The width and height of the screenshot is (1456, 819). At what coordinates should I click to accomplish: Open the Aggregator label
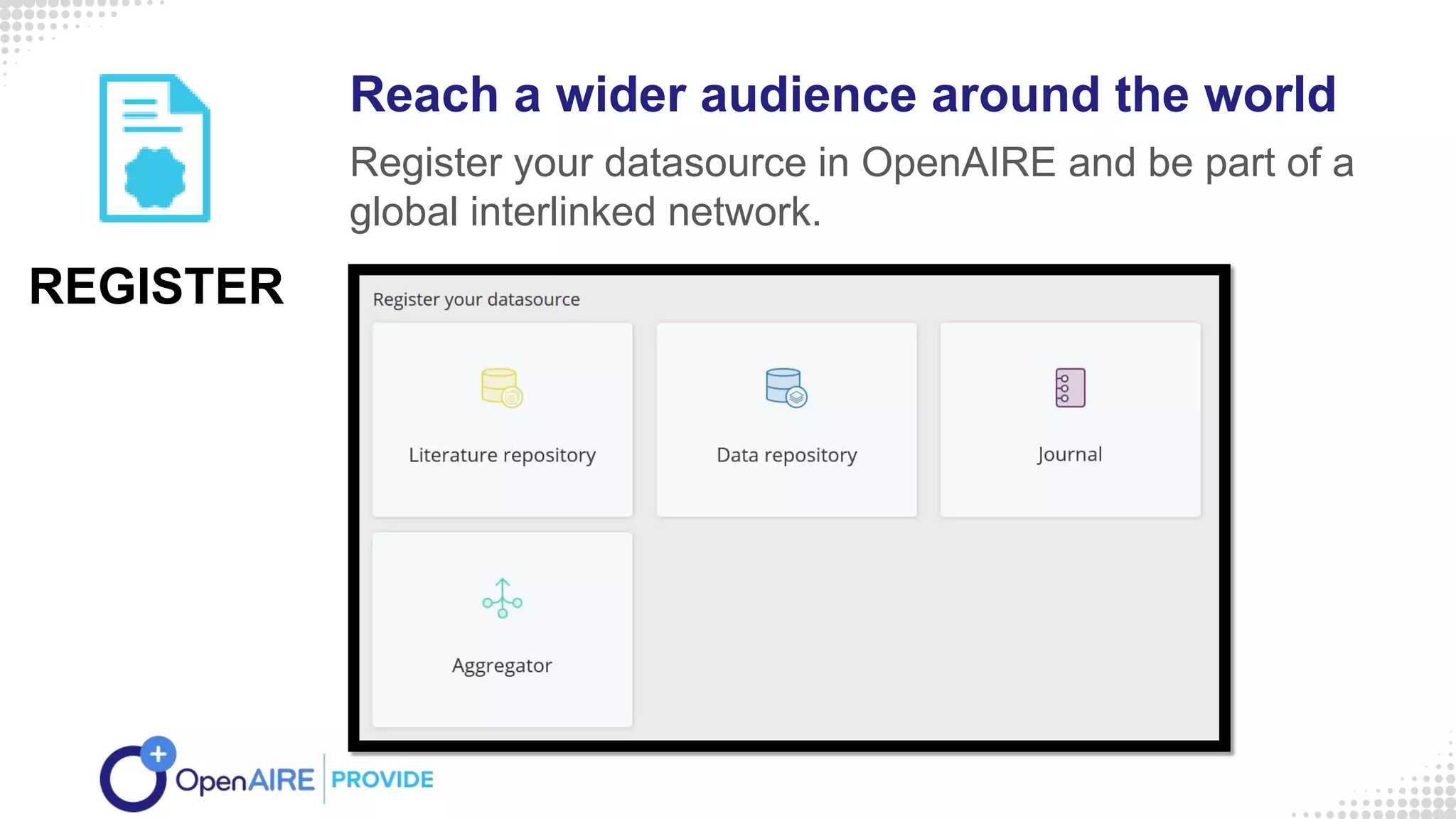502,665
